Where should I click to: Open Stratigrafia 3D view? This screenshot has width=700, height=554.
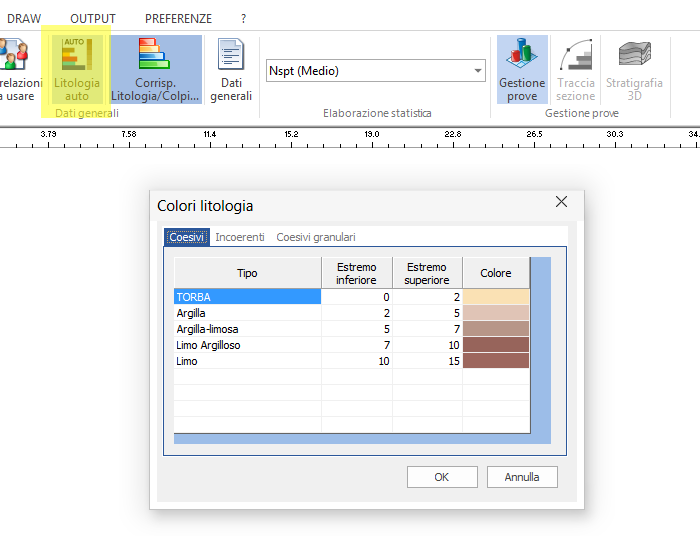[x=634, y=70]
